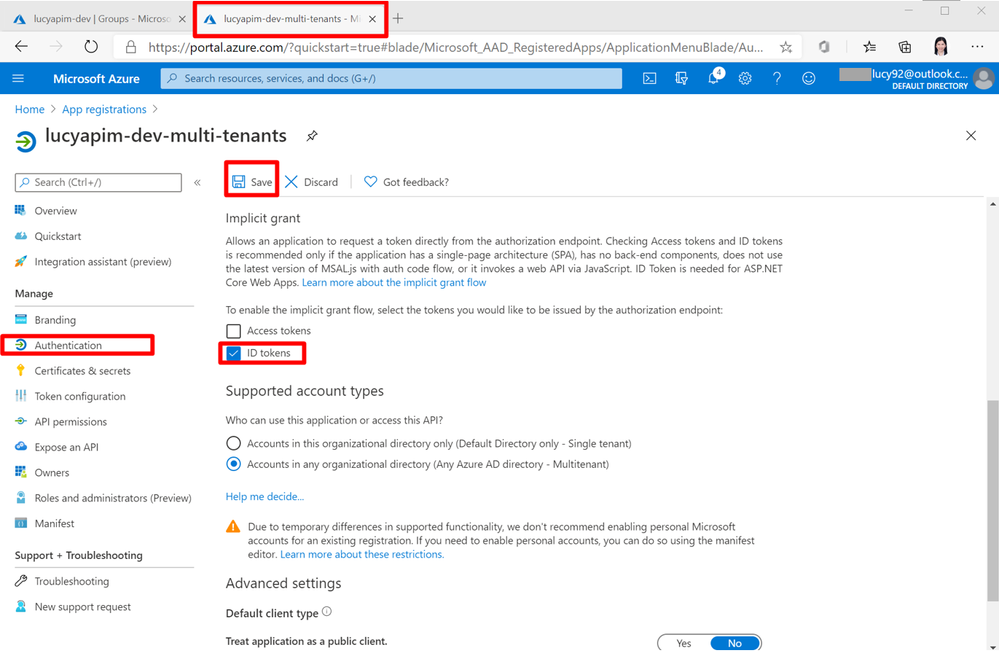Open the account avatar menu

[984, 78]
